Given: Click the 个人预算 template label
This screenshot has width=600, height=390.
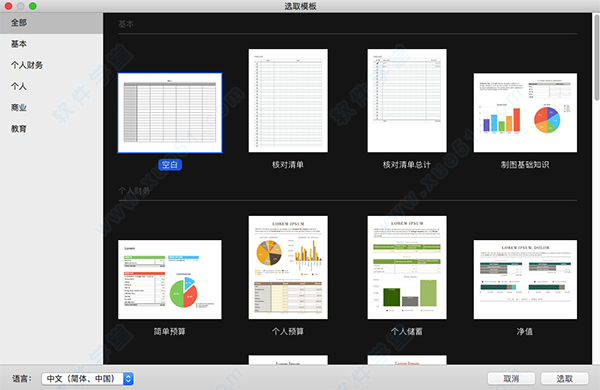Looking at the screenshot, I should point(288,331).
